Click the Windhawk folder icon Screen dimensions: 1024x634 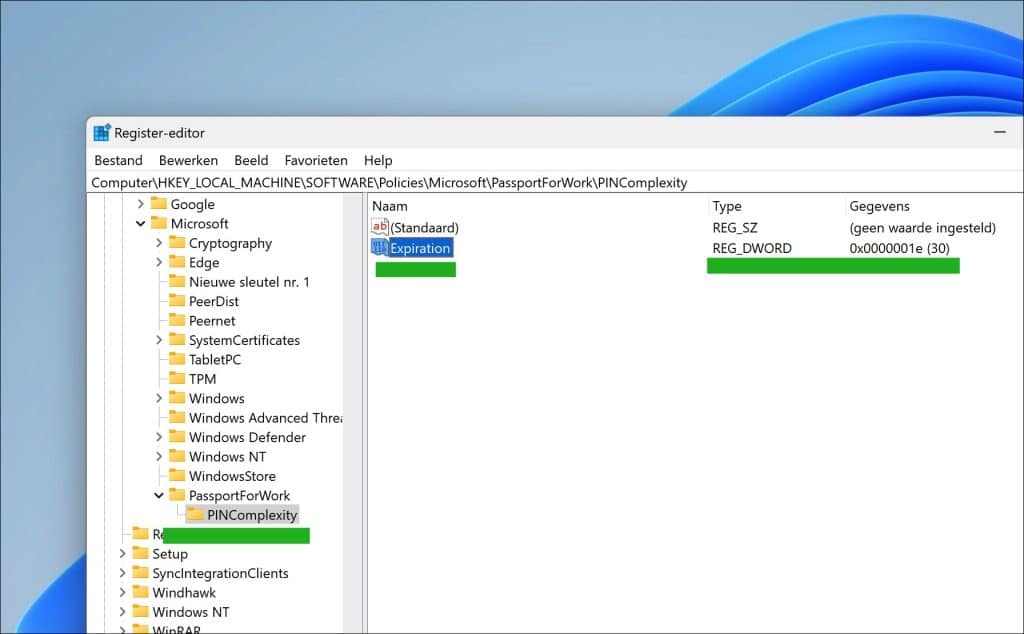click(x=140, y=592)
